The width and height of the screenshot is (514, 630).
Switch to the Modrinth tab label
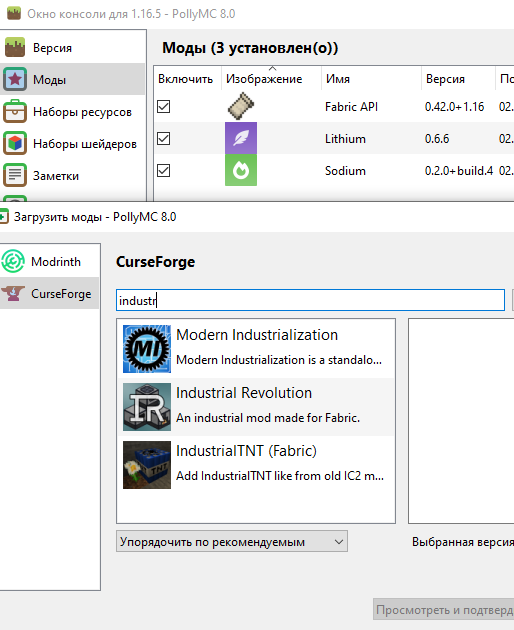tap(56, 262)
